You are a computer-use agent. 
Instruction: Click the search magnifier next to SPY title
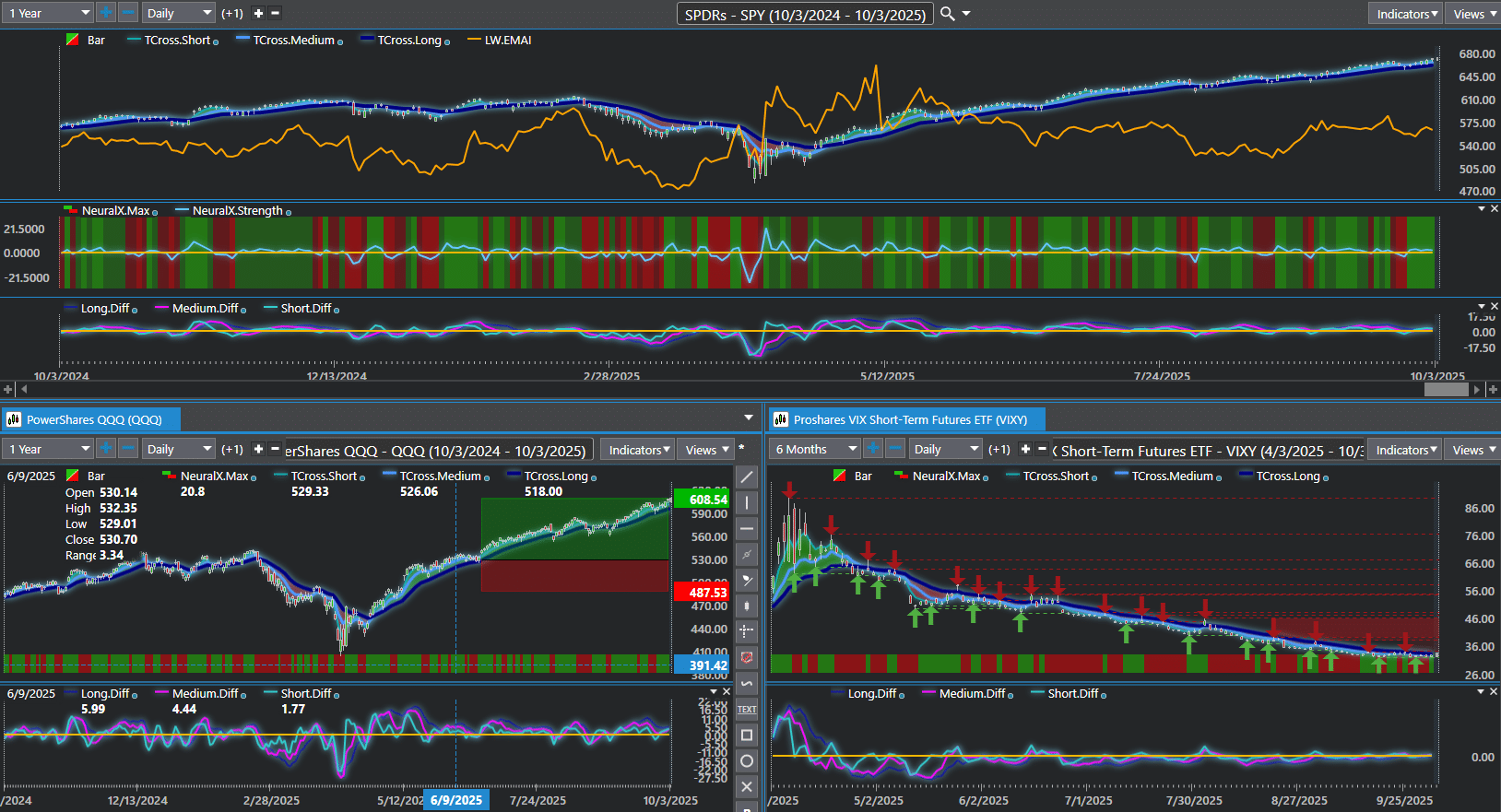click(x=947, y=14)
